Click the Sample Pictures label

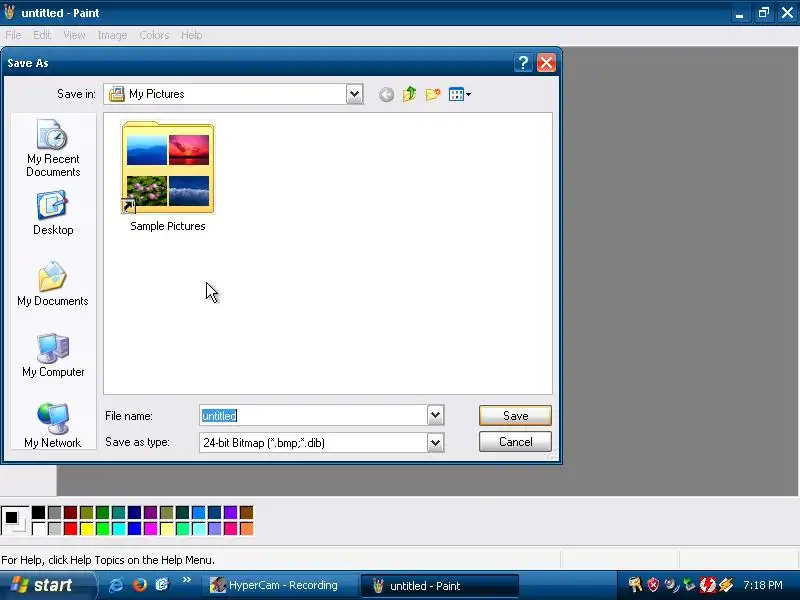click(168, 226)
